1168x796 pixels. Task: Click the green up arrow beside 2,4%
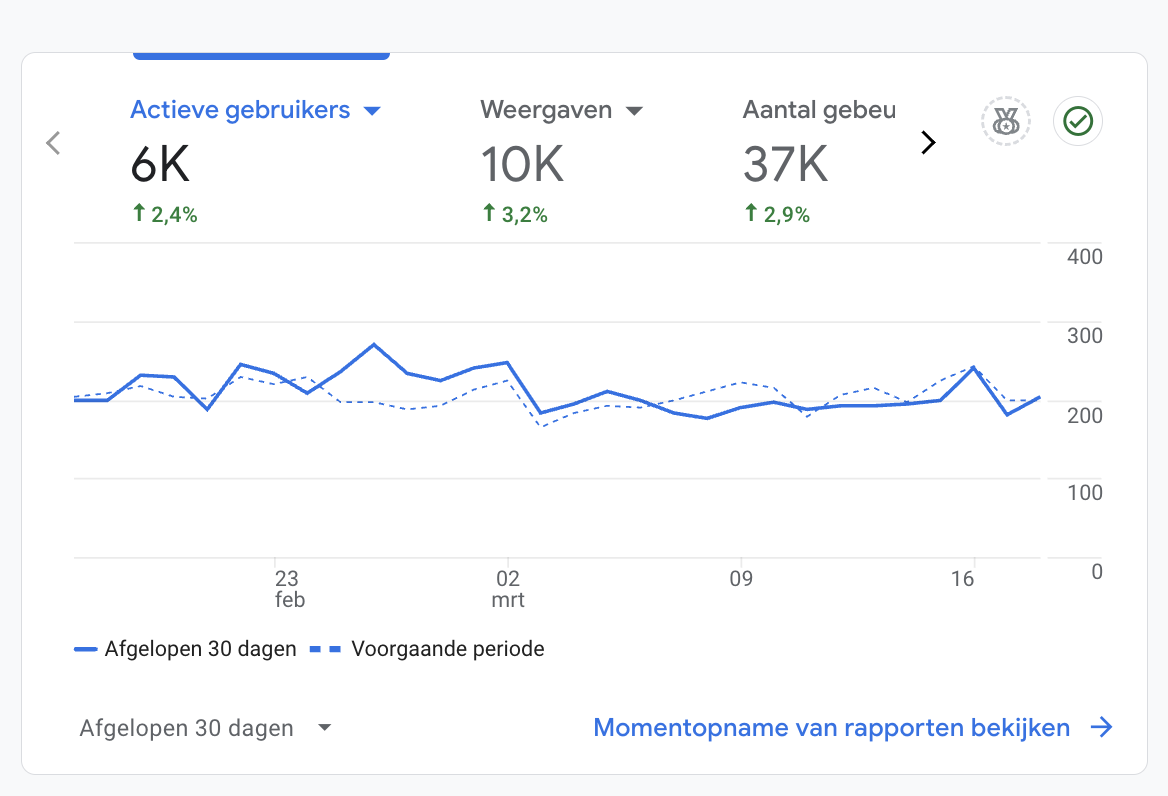point(139,213)
